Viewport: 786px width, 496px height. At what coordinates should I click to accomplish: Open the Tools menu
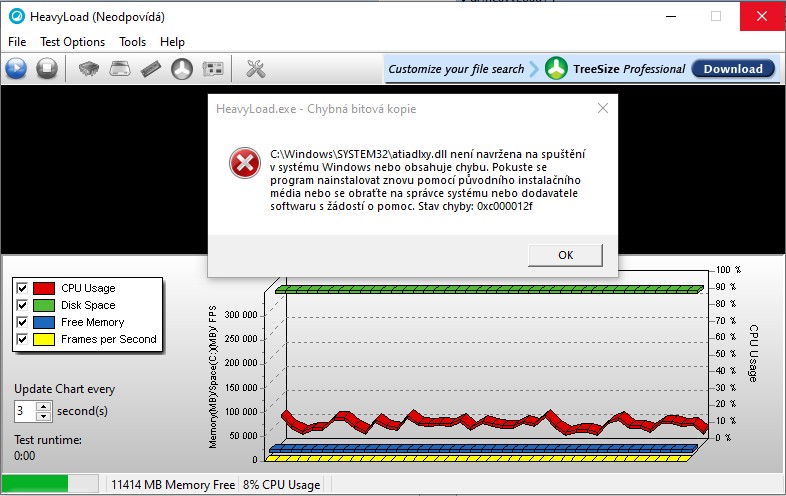pyautogui.click(x=132, y=42)
